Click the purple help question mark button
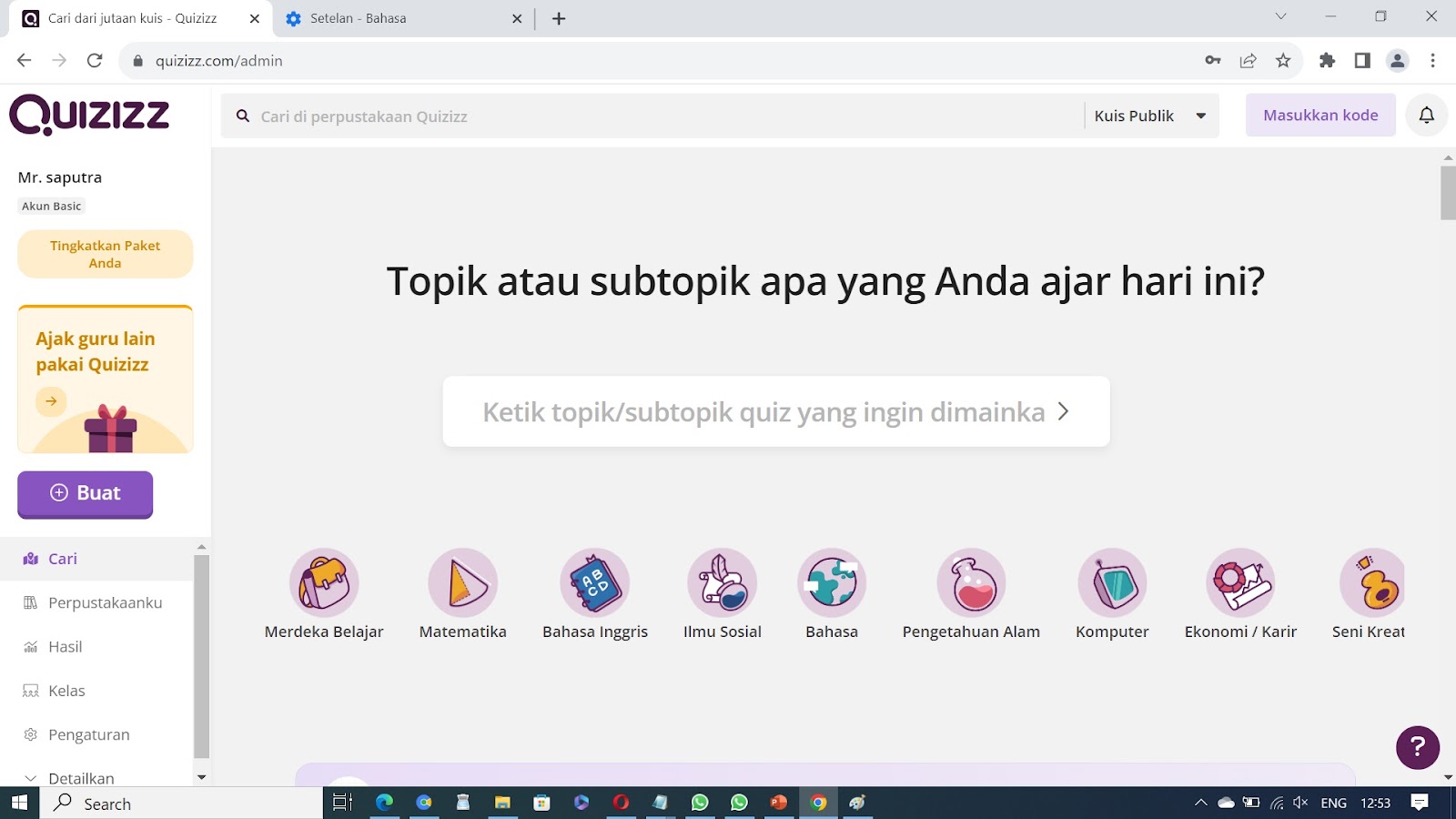 pyautogui.click(x=1418, y=747)
